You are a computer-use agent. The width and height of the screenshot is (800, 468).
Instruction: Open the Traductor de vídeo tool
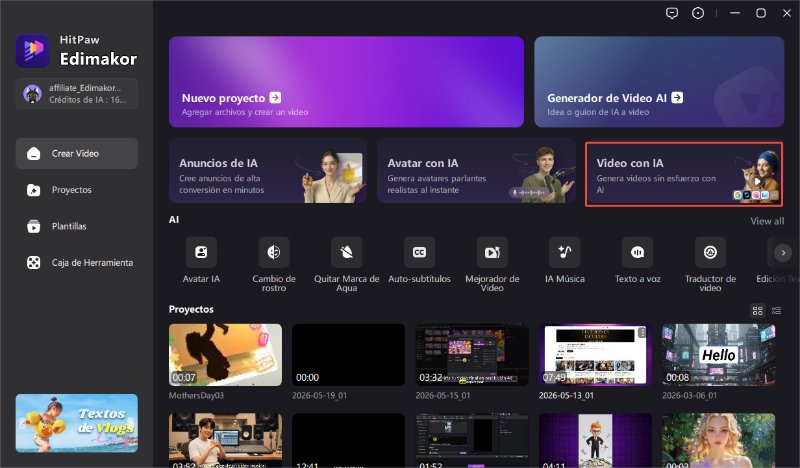(x=710, y=264)
